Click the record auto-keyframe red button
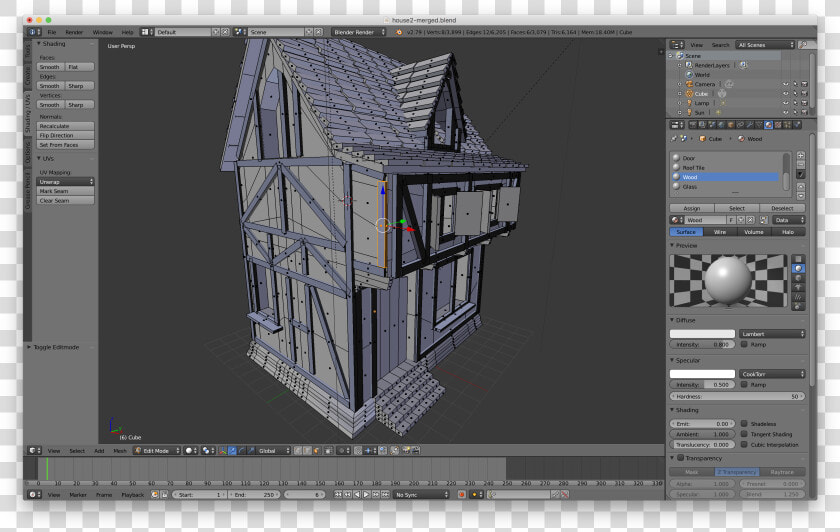This screenshot has height=532, width=840. pyautogui.click(x=461, y=494)
